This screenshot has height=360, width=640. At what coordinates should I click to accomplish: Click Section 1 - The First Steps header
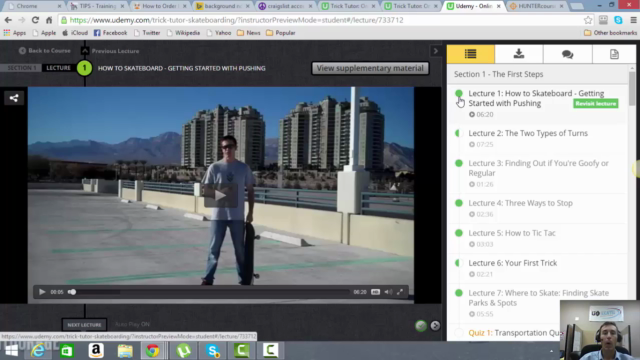(x=498, y=74)
